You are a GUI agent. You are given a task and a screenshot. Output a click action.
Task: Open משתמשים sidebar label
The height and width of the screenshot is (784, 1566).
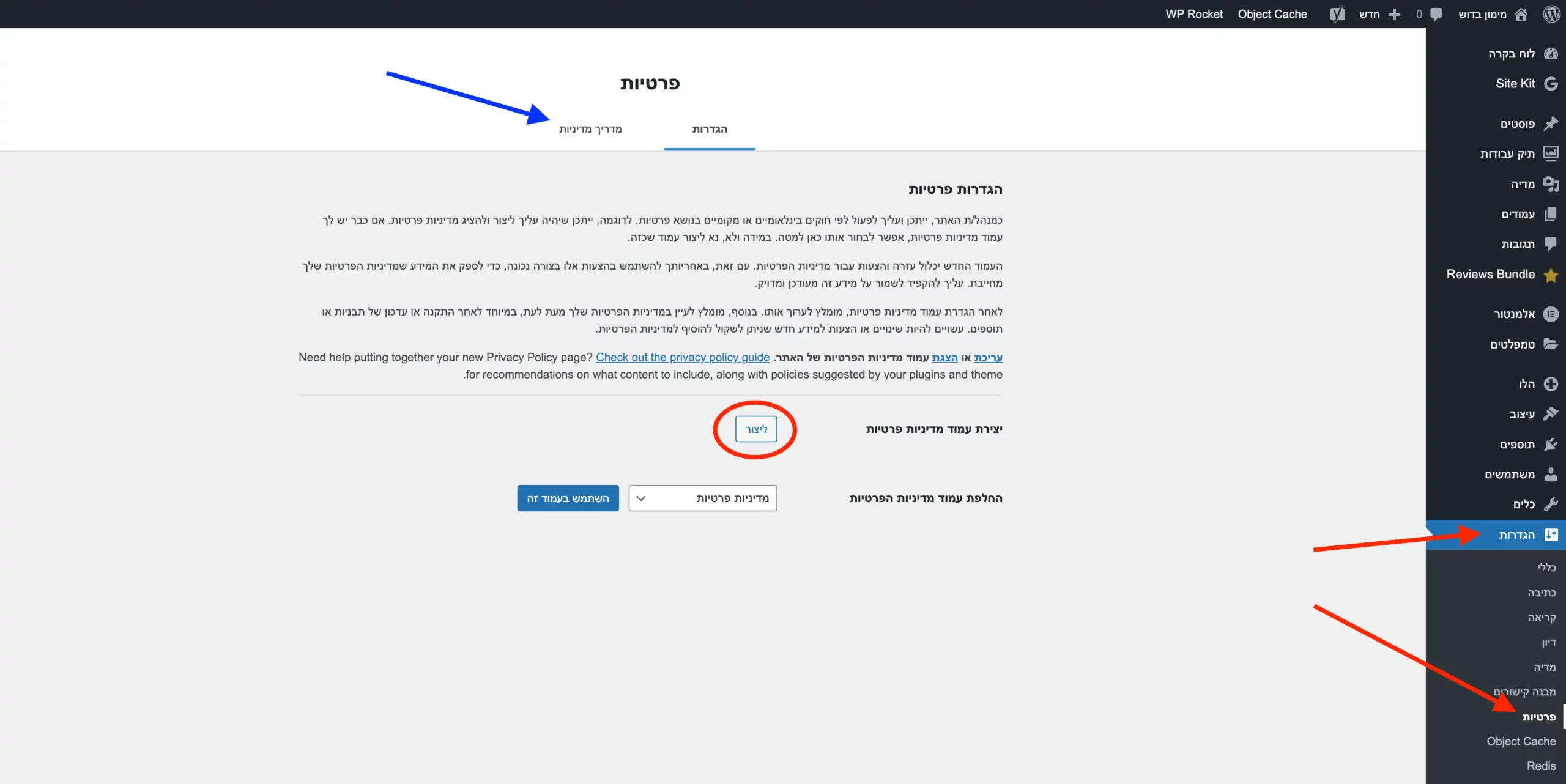pyautogui.click(x=1510, y=475)
